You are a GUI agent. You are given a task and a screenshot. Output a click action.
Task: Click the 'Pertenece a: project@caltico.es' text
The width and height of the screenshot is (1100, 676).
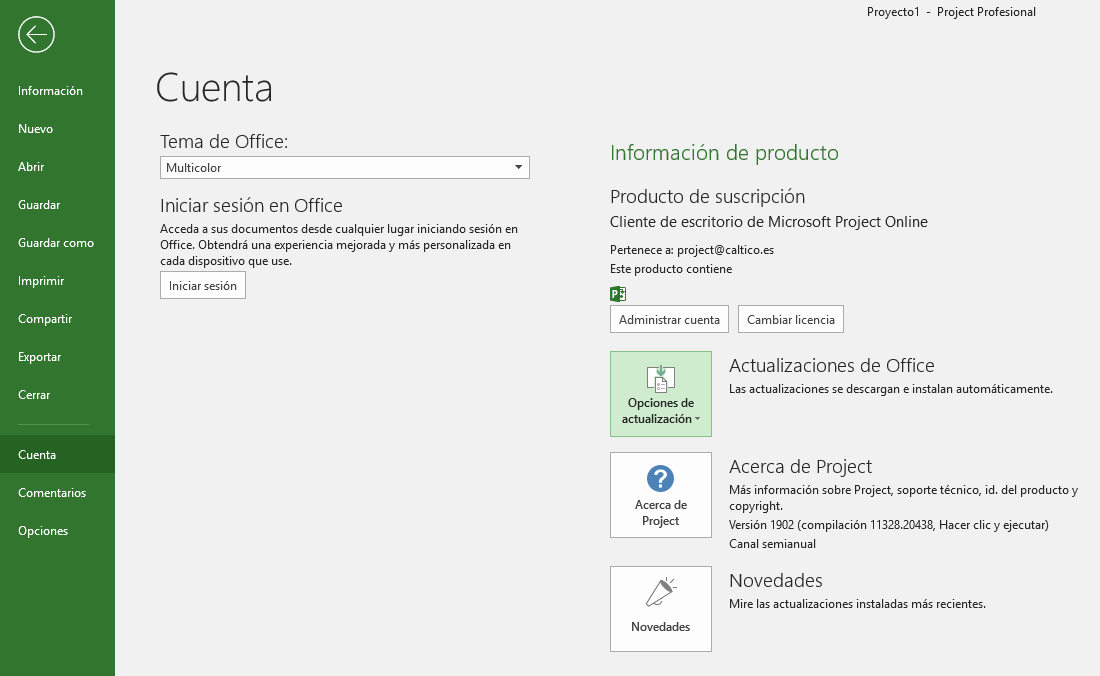(x=692, y=250)
